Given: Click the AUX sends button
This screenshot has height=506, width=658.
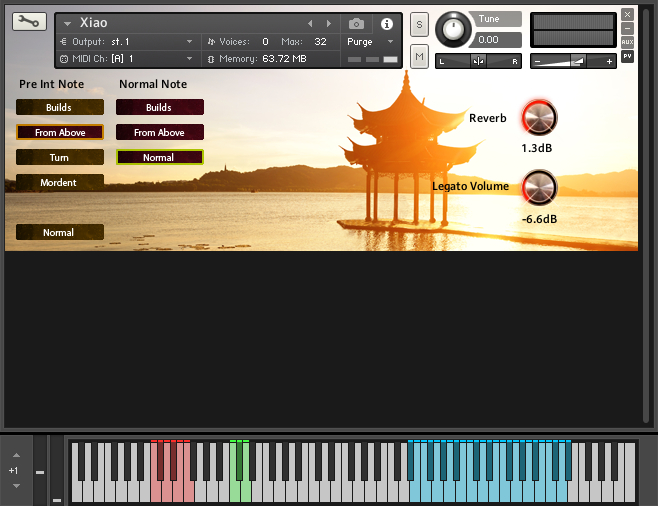Looking at the screenshot, I should point(627,42).
